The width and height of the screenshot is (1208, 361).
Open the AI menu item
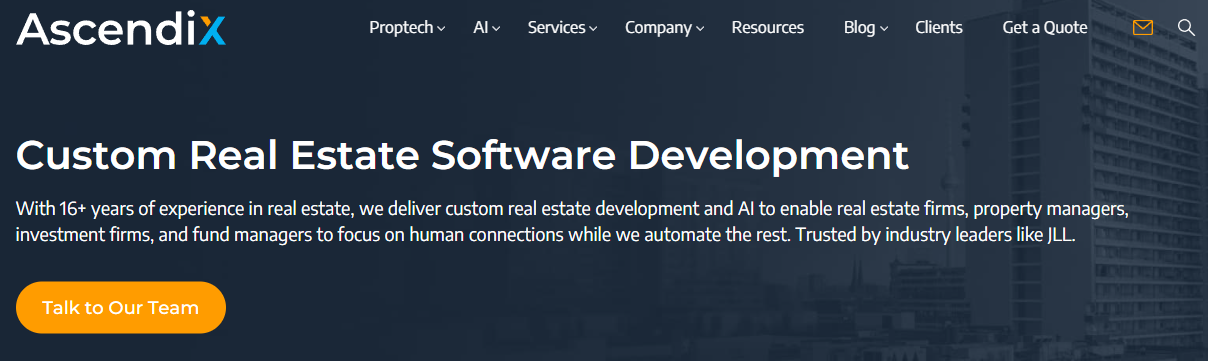pyautogui.click(x=480, y=28)
